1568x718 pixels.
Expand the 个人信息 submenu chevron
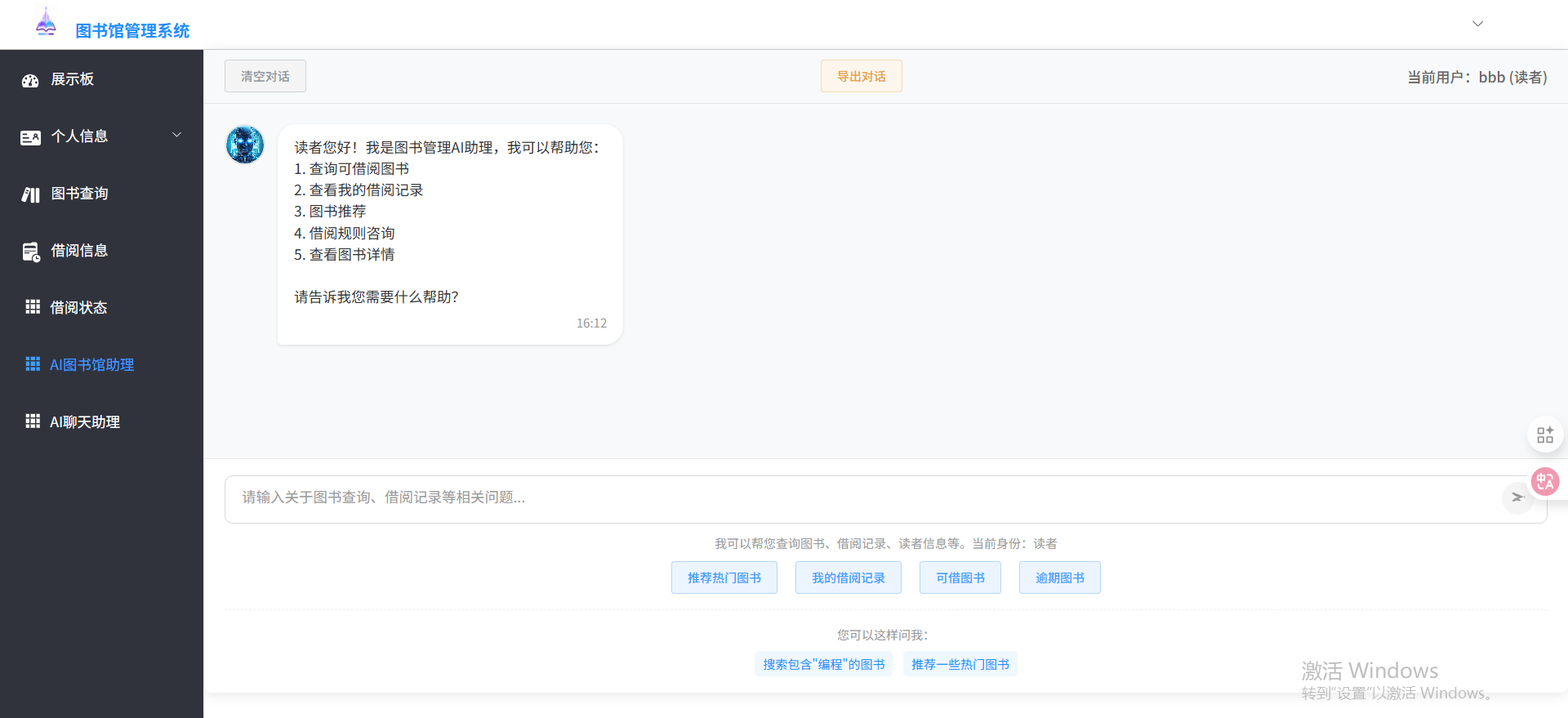(176, 135)
